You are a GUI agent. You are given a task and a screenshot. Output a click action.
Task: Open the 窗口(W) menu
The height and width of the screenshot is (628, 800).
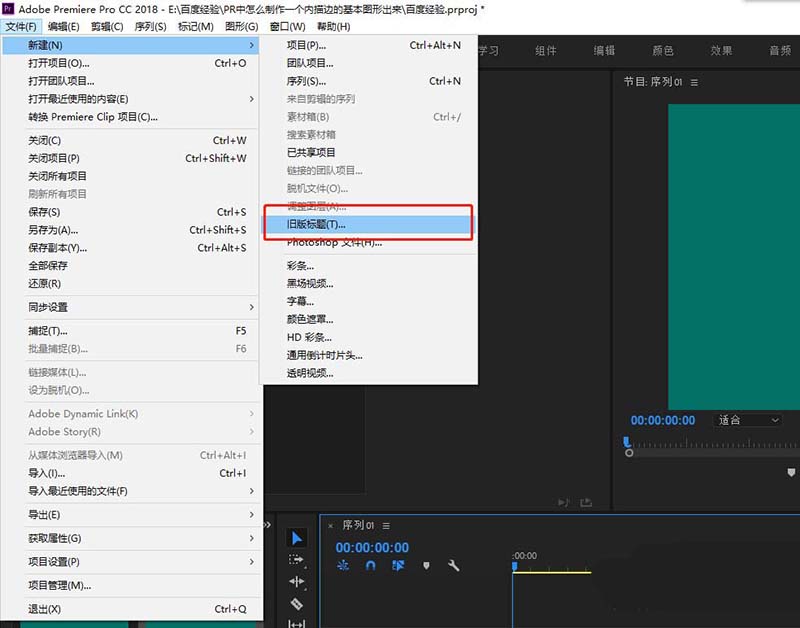[288, 27]
